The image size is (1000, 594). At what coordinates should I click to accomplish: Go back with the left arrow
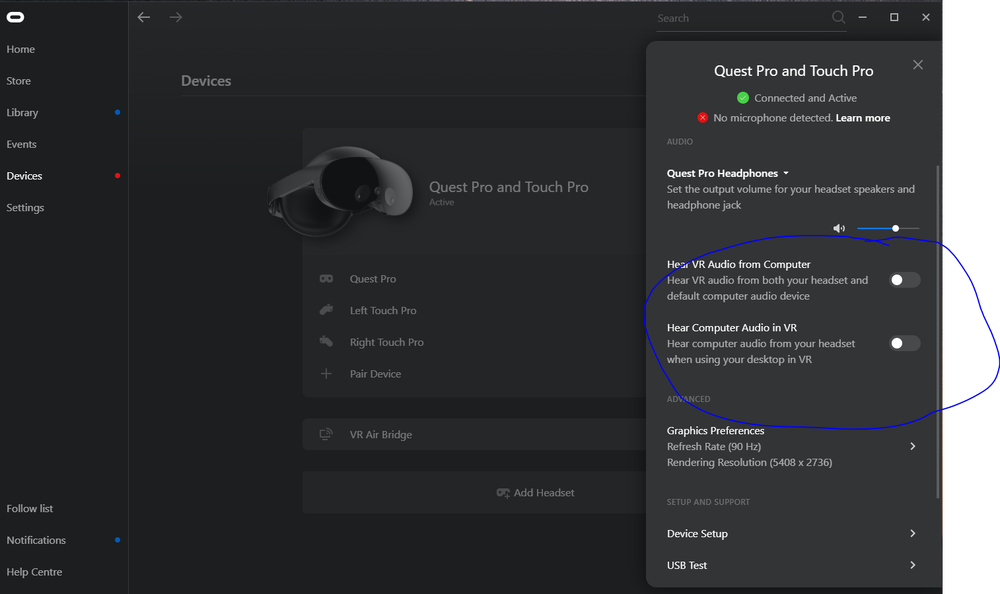click(144, 17)
